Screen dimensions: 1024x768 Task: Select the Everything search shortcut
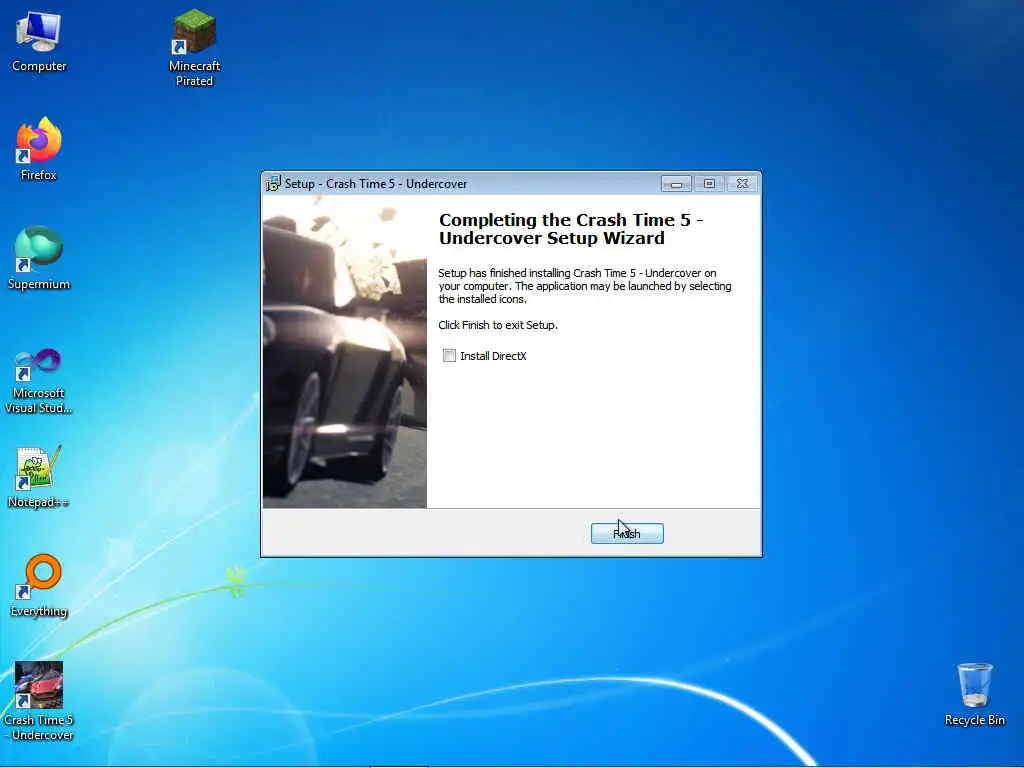[x=39, y=586]
